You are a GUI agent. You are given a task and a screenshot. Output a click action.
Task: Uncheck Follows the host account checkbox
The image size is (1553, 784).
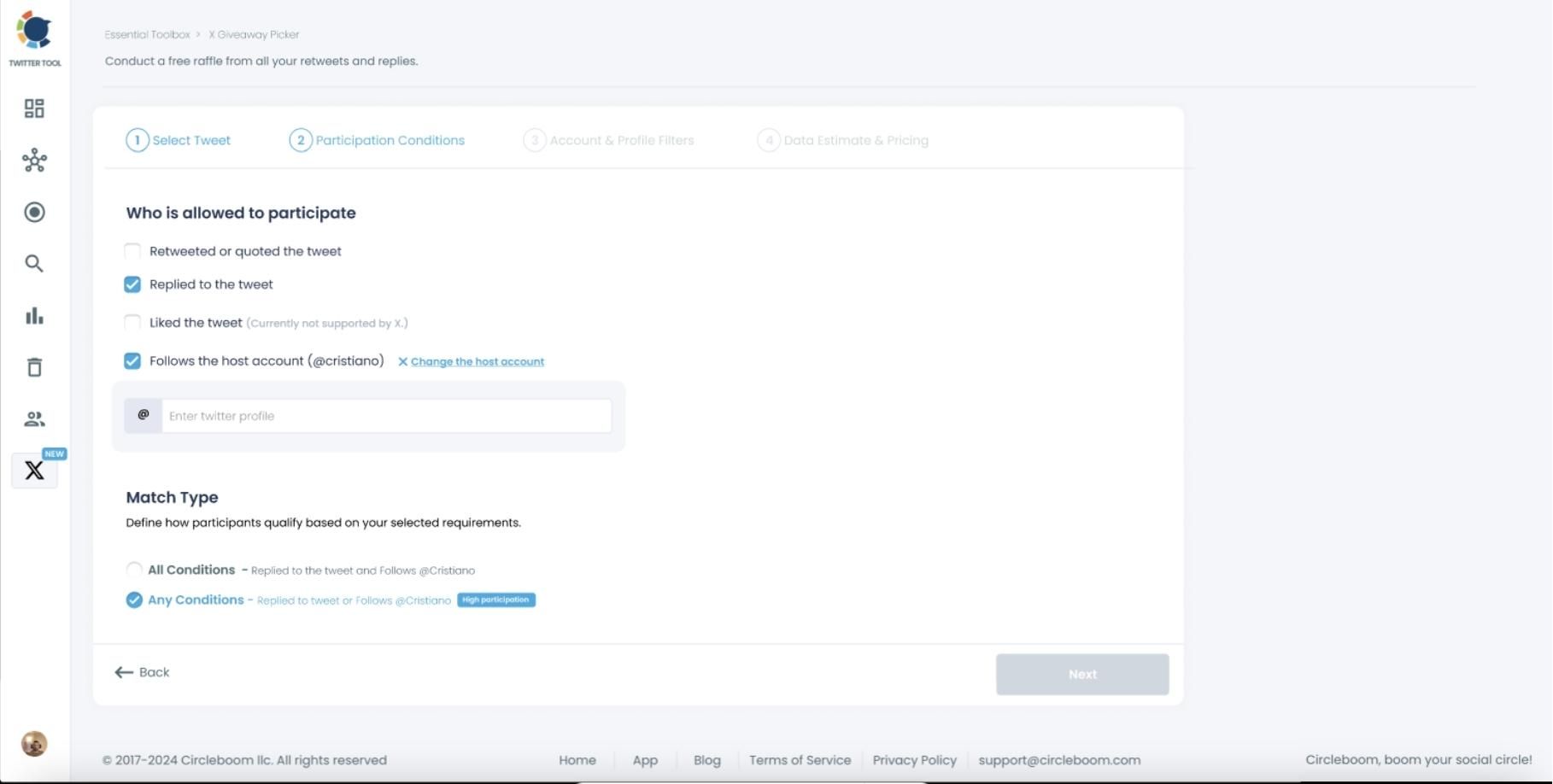[x=132, y=361]
